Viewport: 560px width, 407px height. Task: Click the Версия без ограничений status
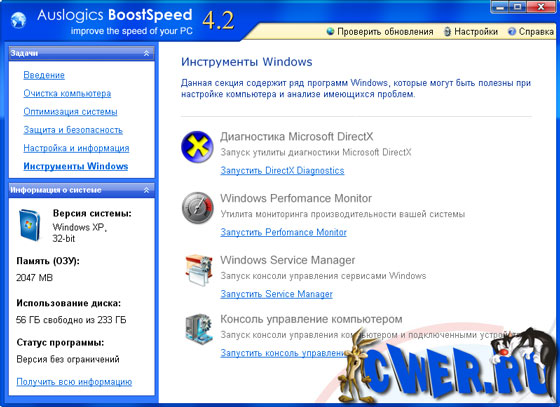[x=68, y=360]
